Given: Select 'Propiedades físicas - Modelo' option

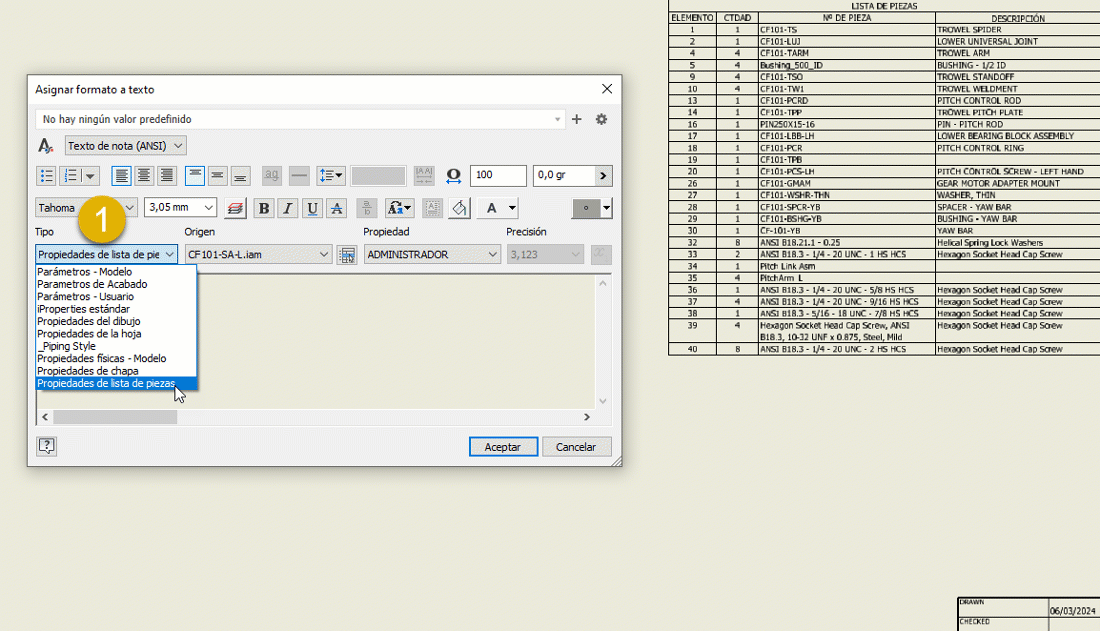Looking at the screenshot, I should click(x=116, y=358).
